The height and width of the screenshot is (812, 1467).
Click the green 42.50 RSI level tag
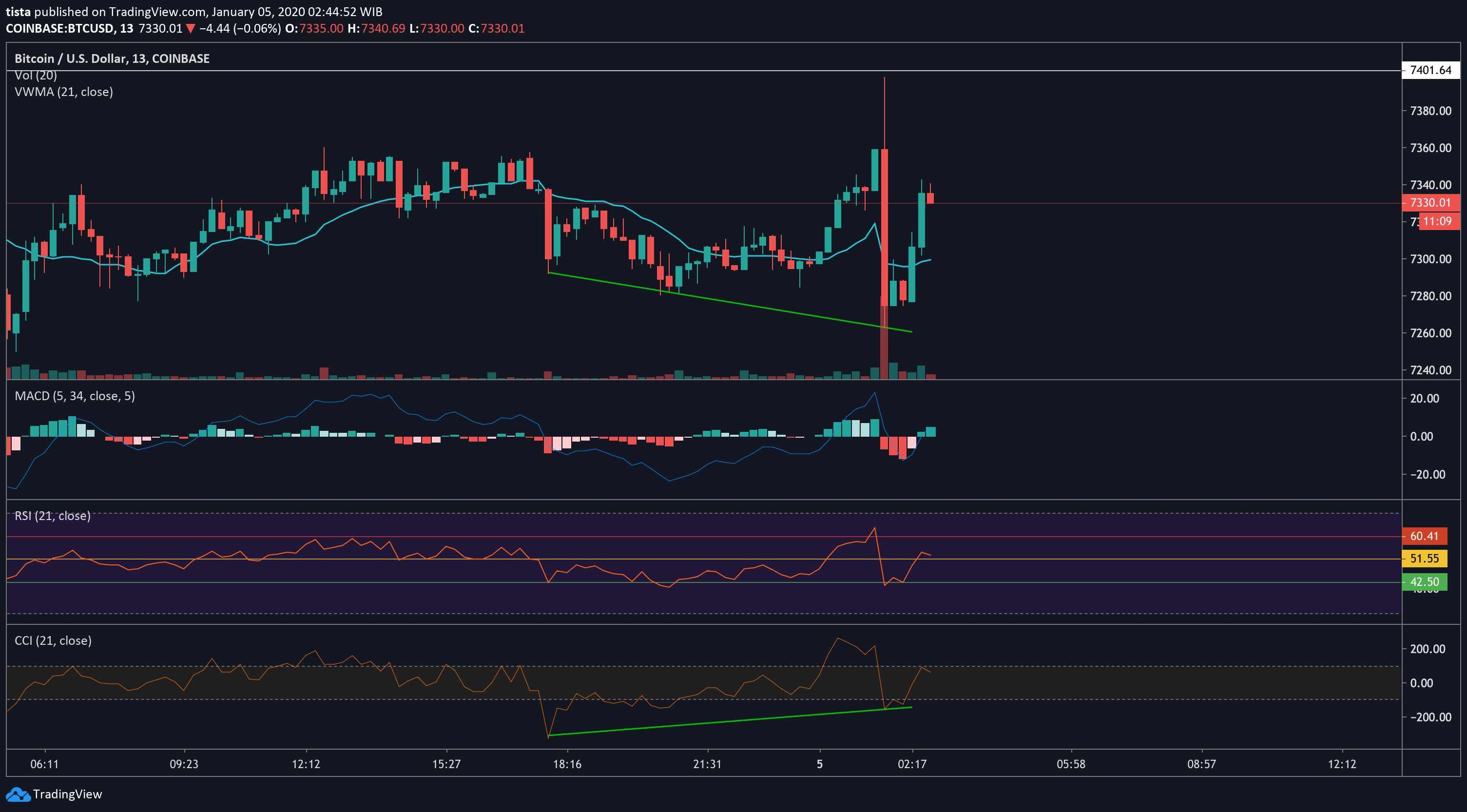1424,582
